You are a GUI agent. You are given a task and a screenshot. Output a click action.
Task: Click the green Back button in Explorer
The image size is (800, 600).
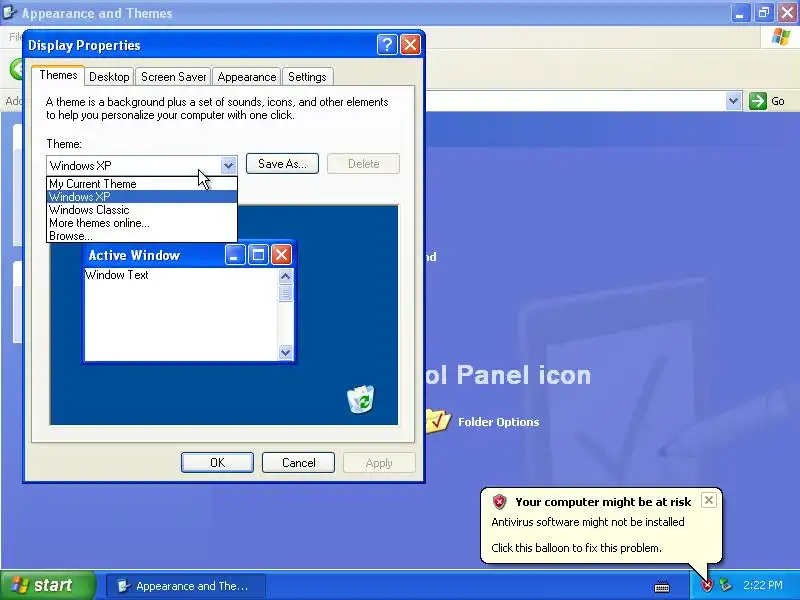(16, 69)
